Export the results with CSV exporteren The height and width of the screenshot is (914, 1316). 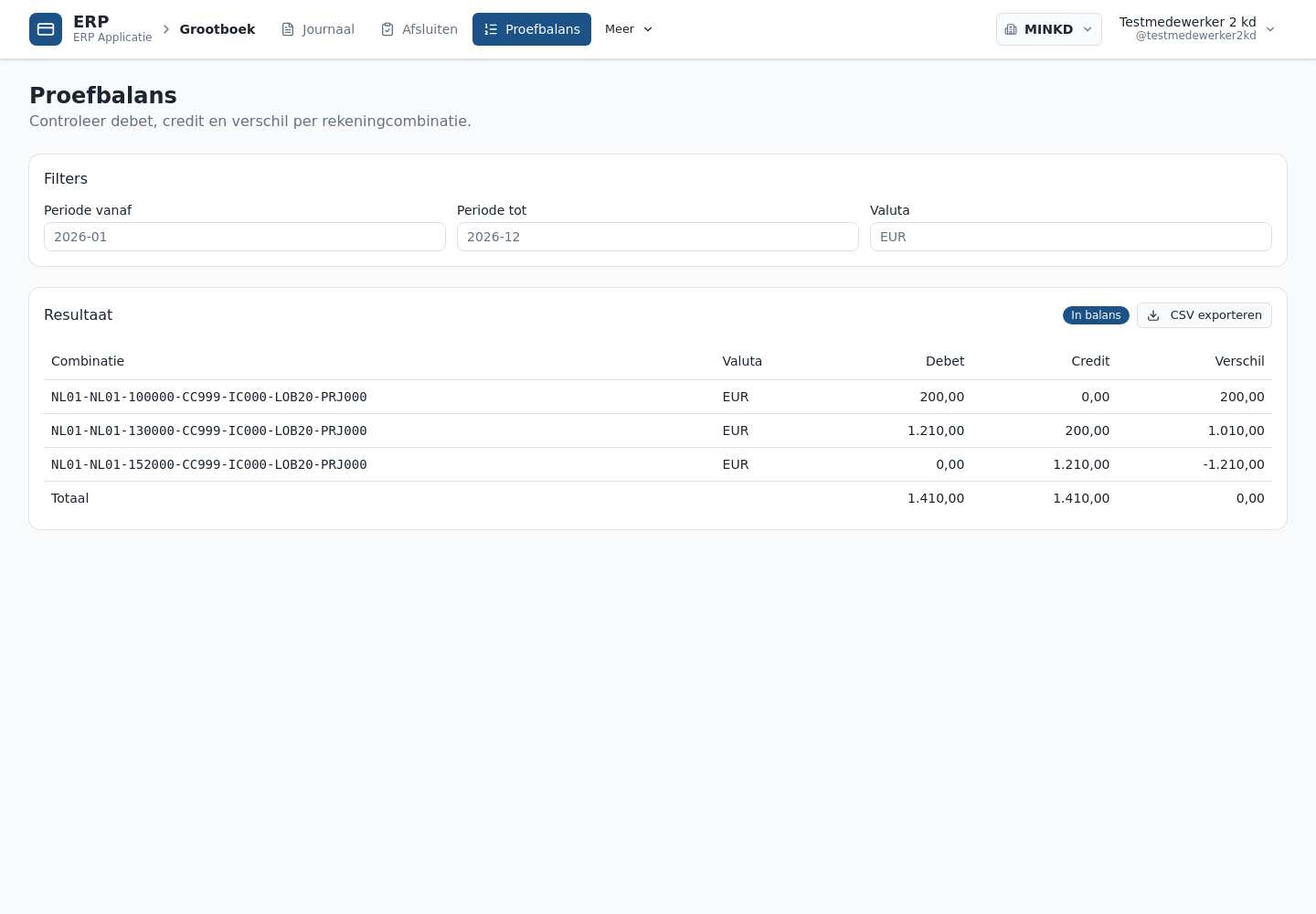click(1205, 315)
